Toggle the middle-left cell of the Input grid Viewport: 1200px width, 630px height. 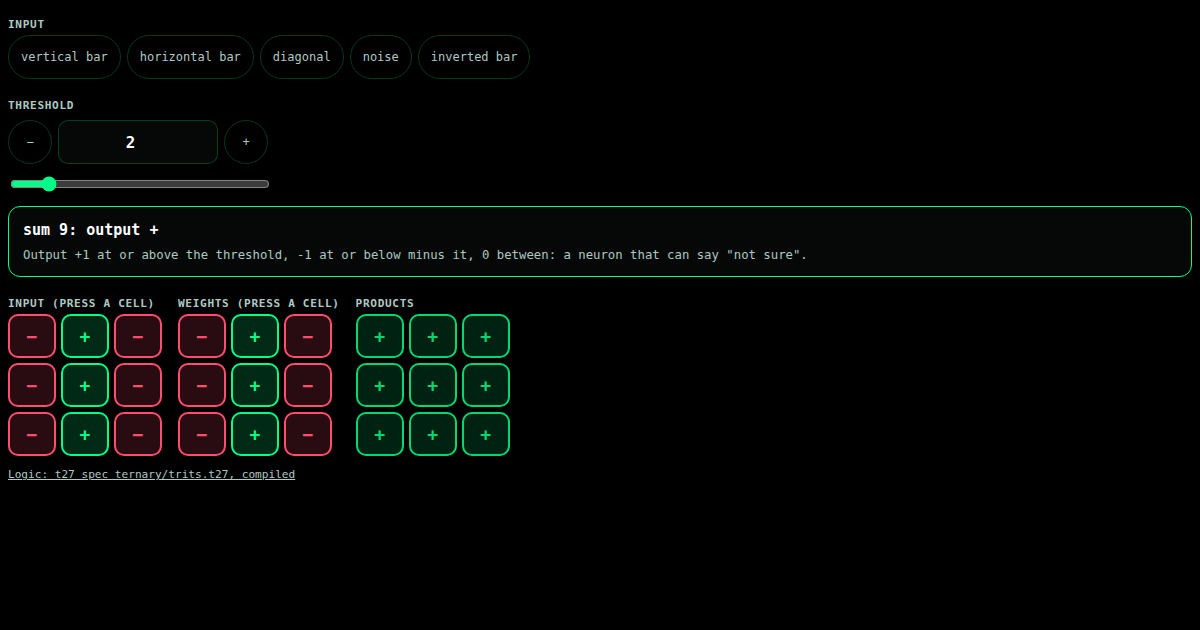32,385
